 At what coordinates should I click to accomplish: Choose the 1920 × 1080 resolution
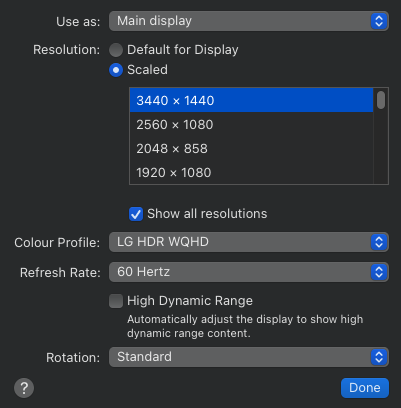tap(251, 173)
